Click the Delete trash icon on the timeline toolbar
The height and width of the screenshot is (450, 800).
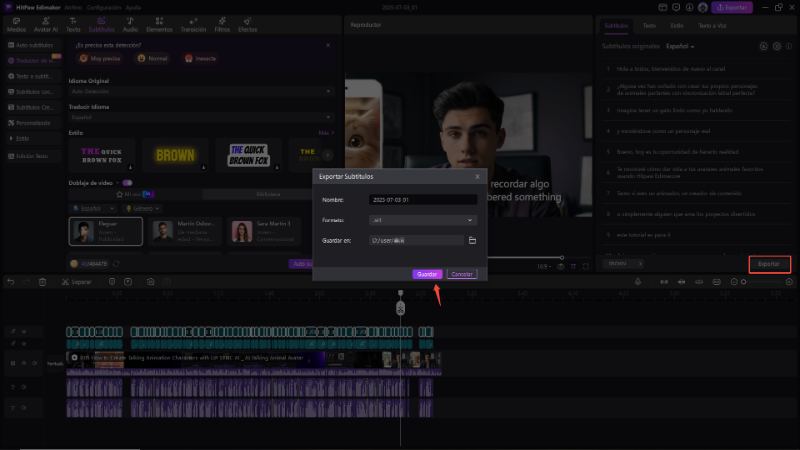point(42,282)
